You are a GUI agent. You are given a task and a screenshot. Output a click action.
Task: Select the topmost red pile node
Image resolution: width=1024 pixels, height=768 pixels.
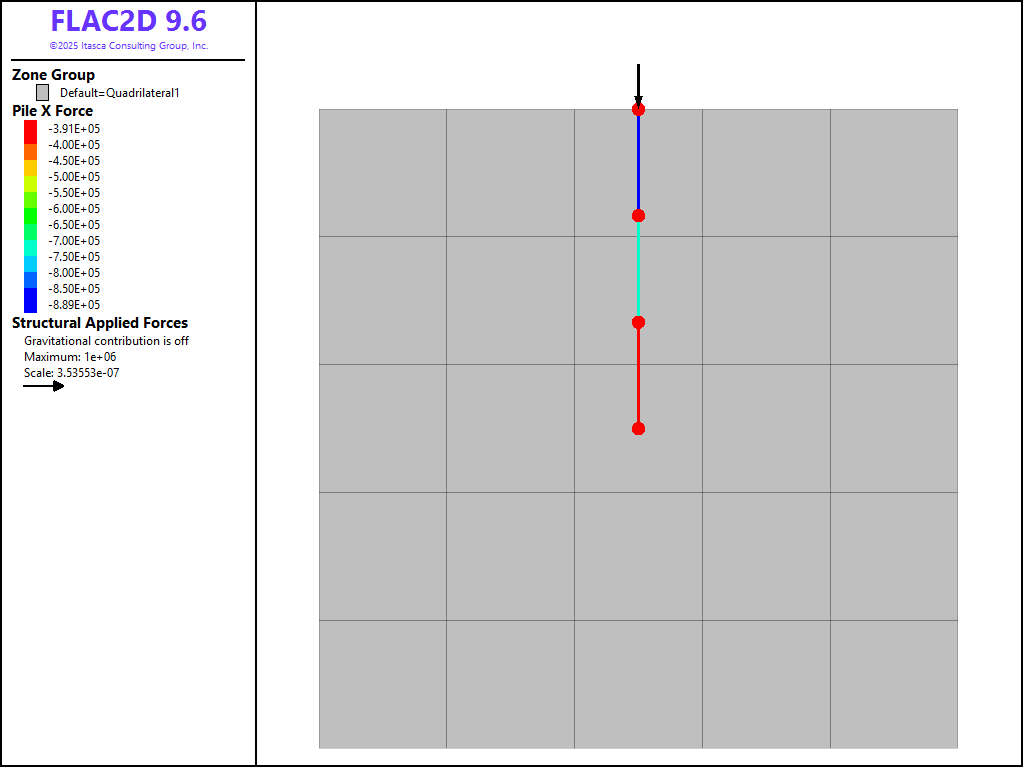click(638, 110)
